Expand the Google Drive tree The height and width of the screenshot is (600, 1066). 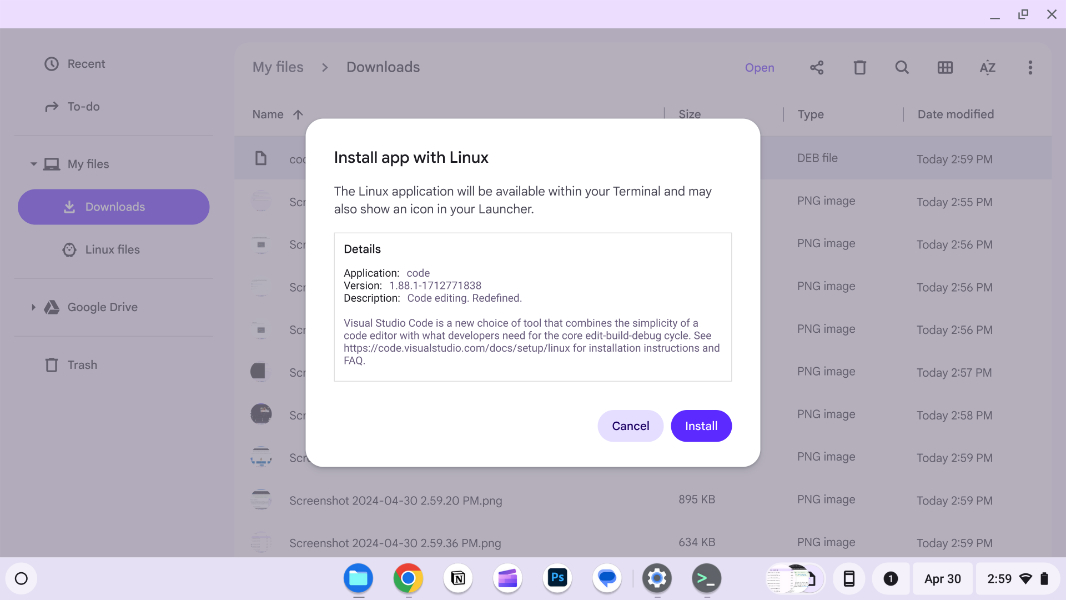click(x=33, y=307)
